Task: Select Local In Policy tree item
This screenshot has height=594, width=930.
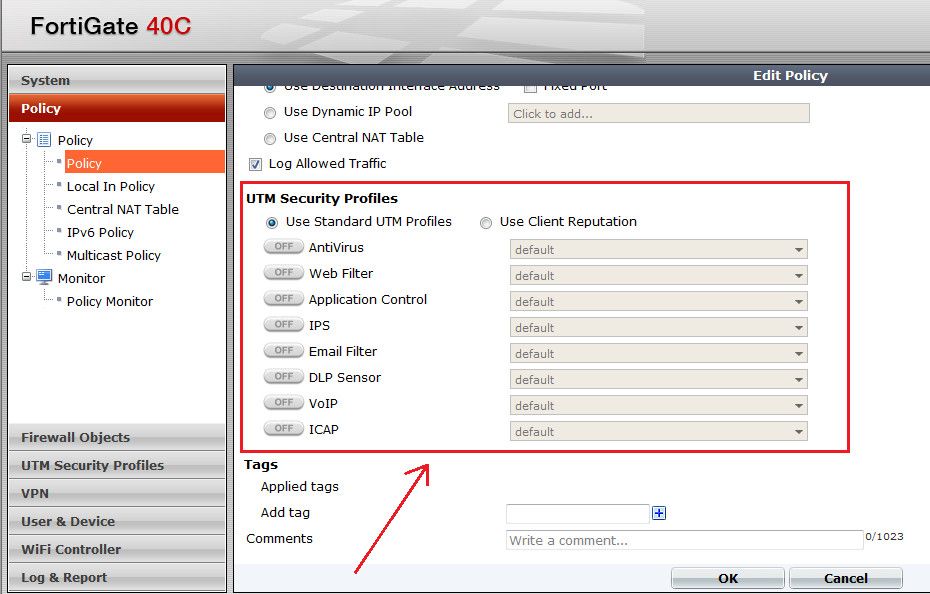Action: point(110,186)
